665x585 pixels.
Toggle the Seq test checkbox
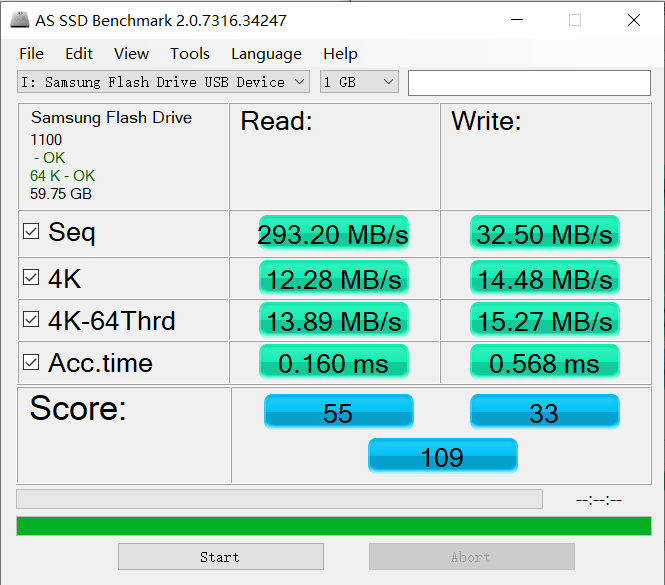31,232
